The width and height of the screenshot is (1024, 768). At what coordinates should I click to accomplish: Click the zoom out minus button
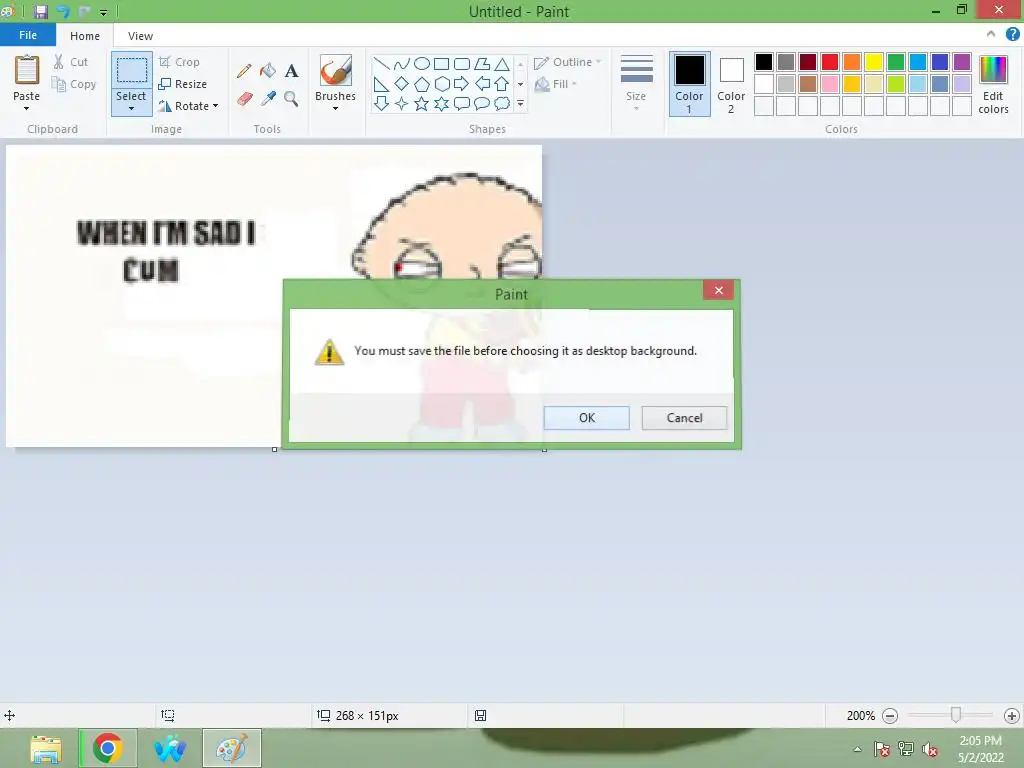click(x=889, y=716)
